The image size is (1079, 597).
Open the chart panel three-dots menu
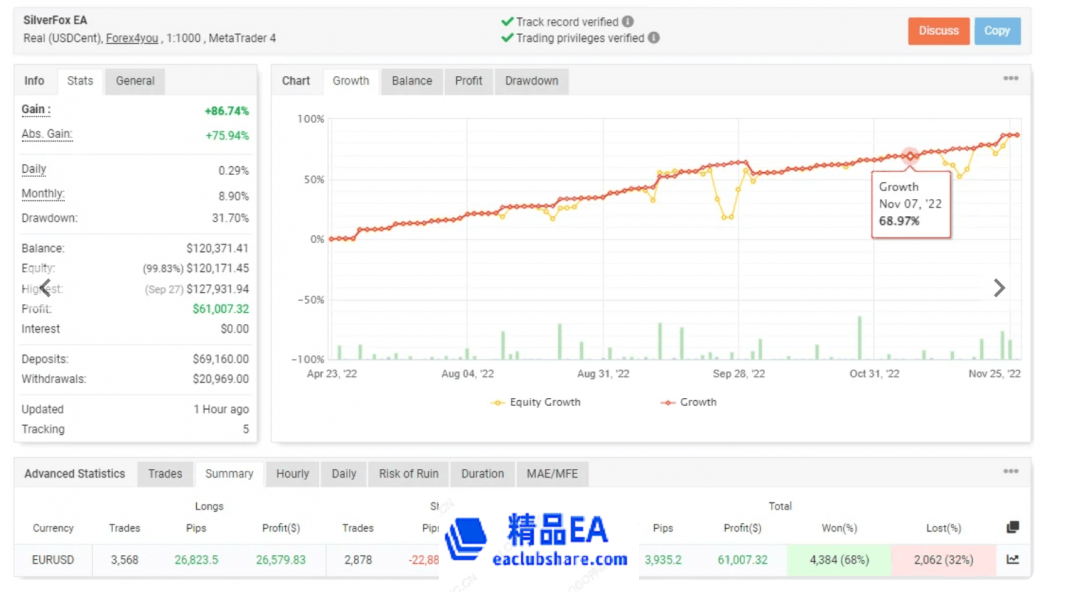pos(1011,79)
